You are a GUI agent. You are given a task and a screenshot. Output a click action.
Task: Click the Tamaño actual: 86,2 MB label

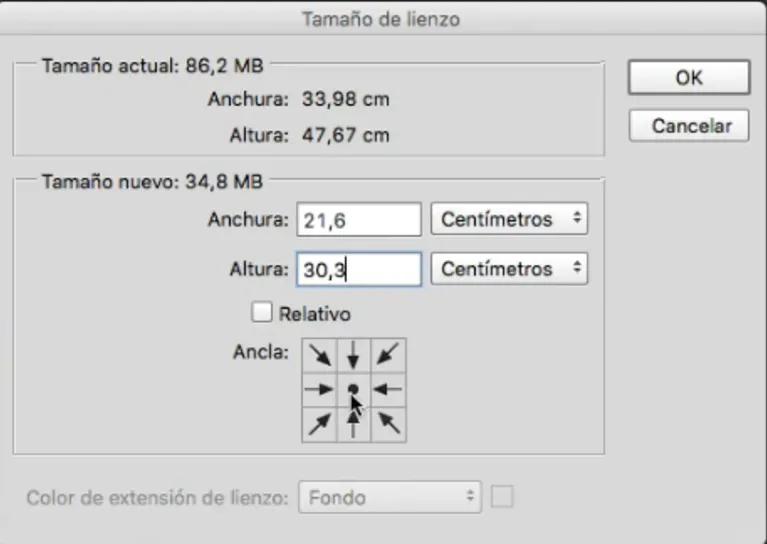click(x=153, y=66)
